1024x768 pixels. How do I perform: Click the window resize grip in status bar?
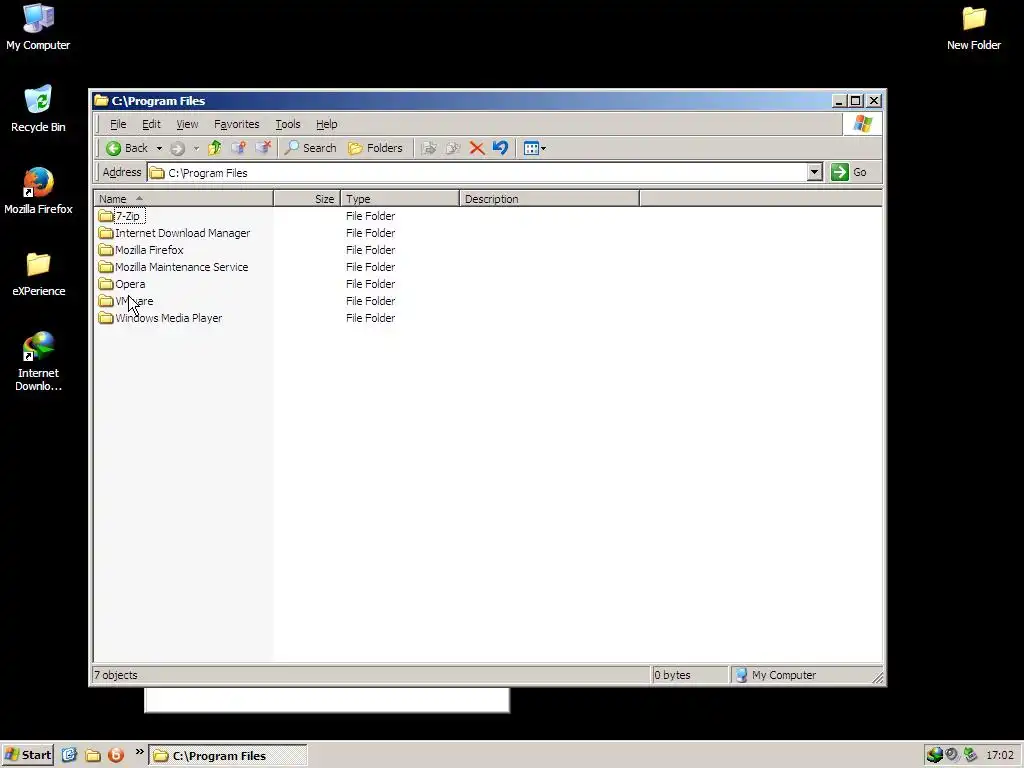pyautogui.click(x=878, y=678)
